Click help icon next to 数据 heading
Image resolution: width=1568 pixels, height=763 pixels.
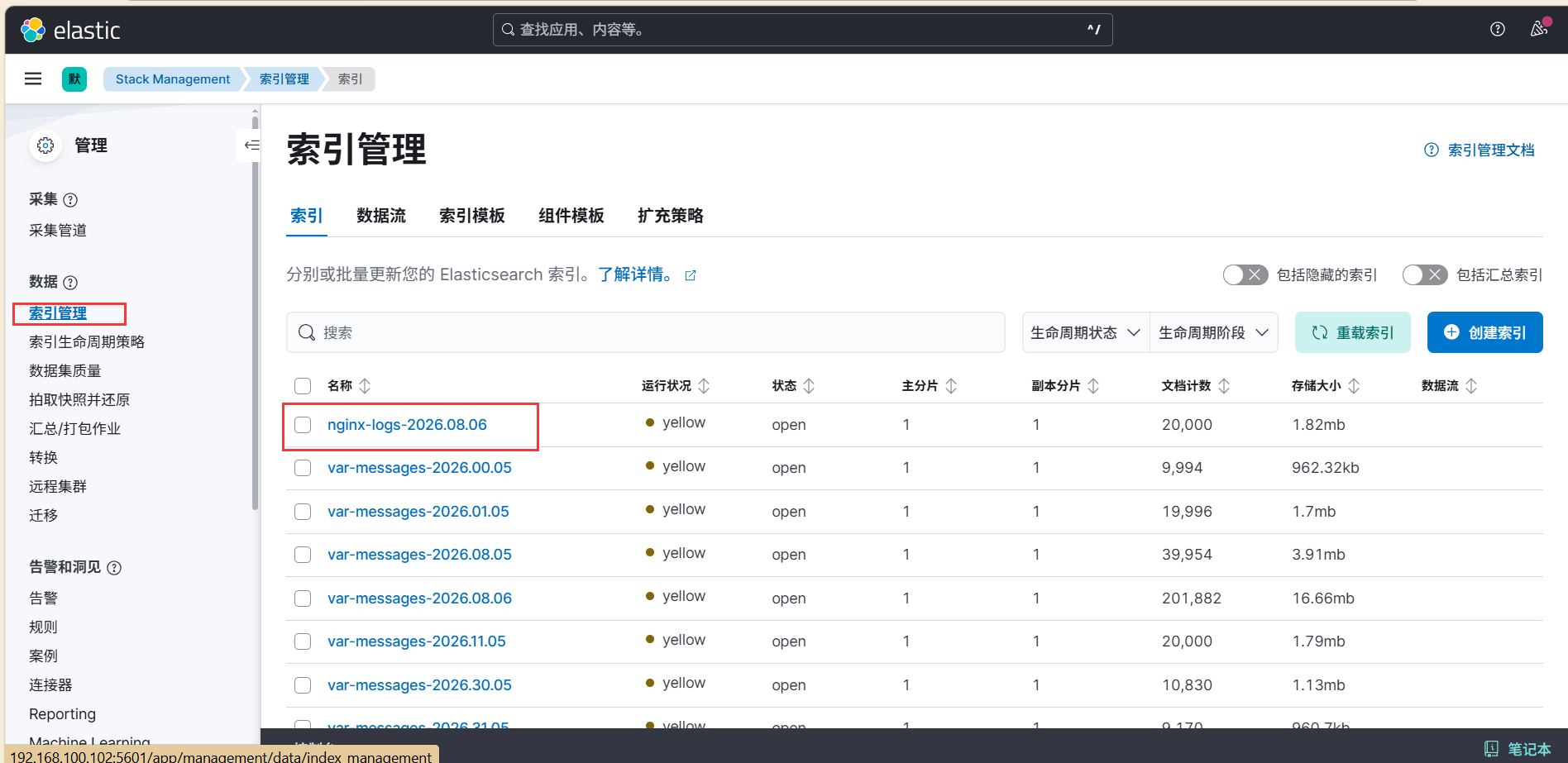71,283
